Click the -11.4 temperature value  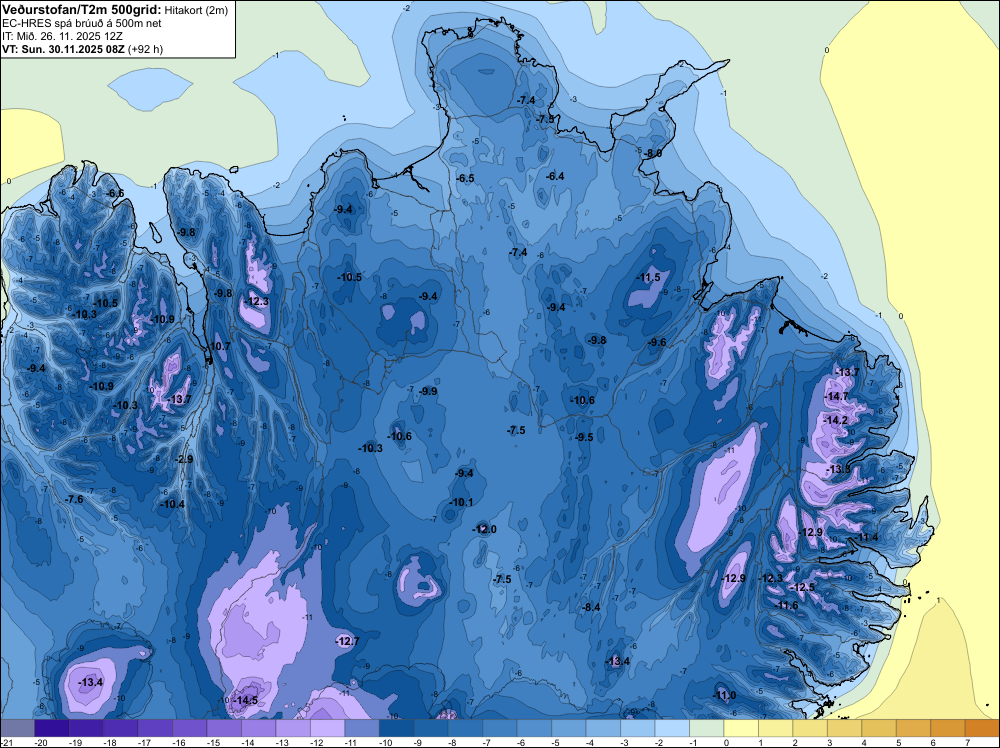click(x=867, y=537)
